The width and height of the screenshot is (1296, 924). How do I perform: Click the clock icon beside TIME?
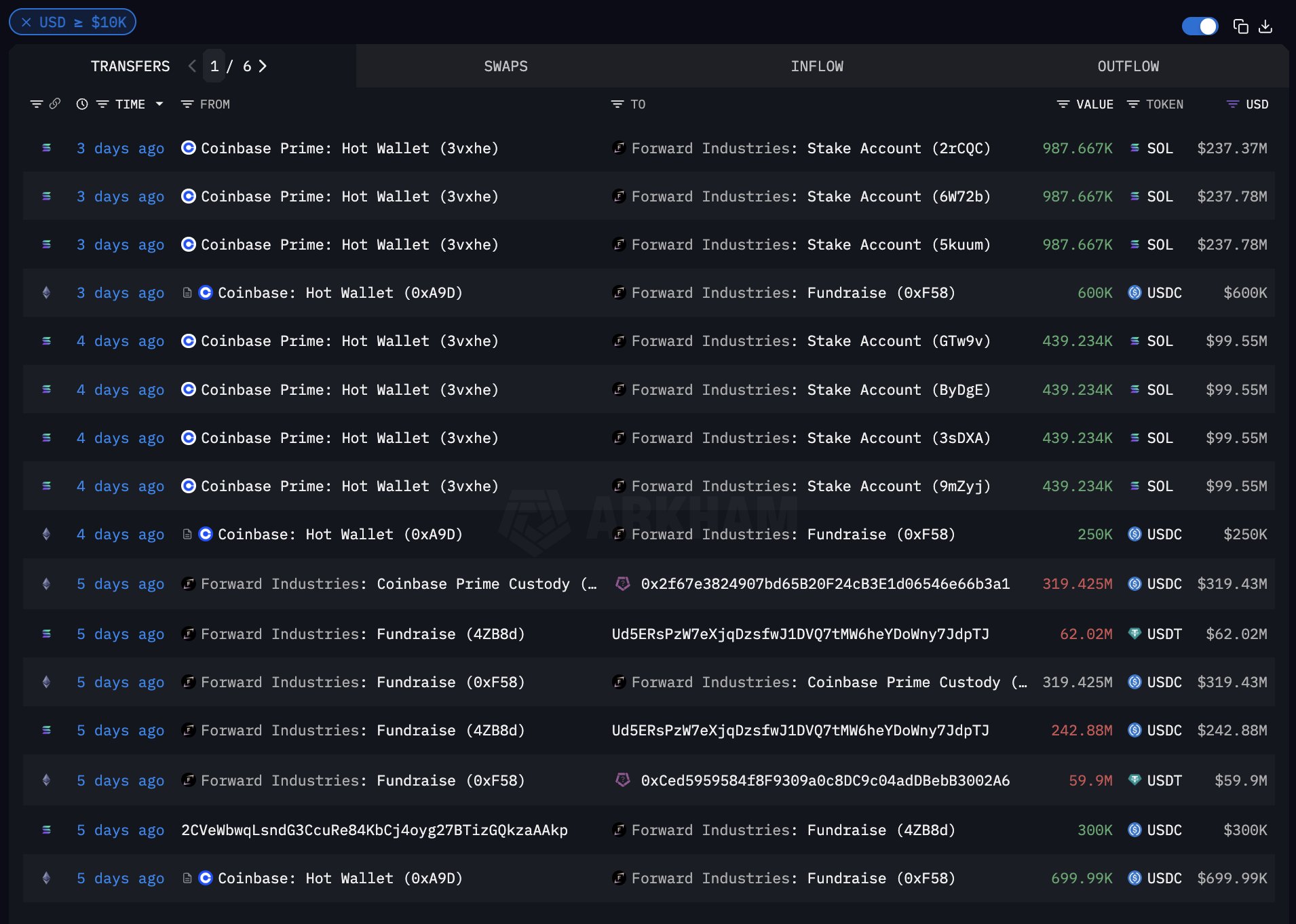click(x=82, y=104)
